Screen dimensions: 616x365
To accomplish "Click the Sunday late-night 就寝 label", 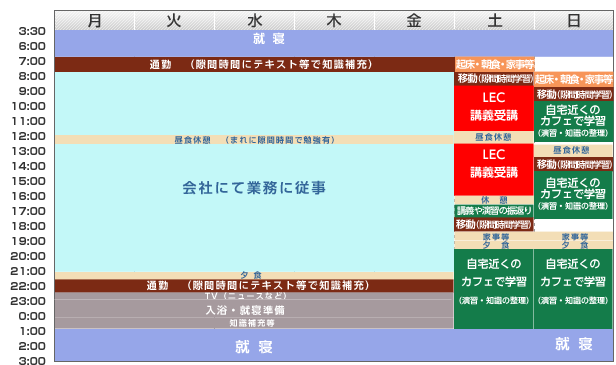I will [x=574, y=344].
